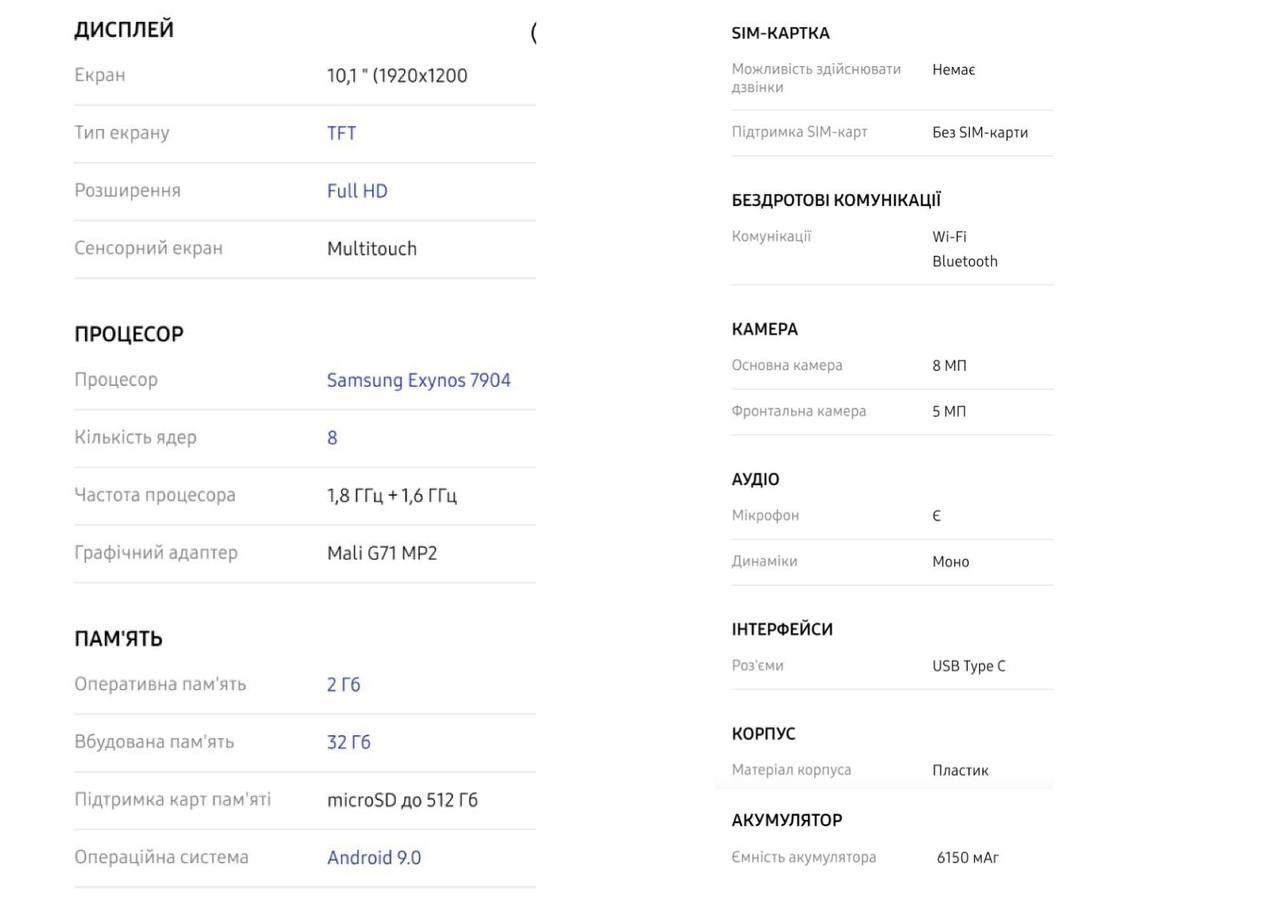The height and width of the screenshot is (904, 1280).
Task: Click the ПАМ'ЯТЬ section heading
Action: tap(118, 639)
